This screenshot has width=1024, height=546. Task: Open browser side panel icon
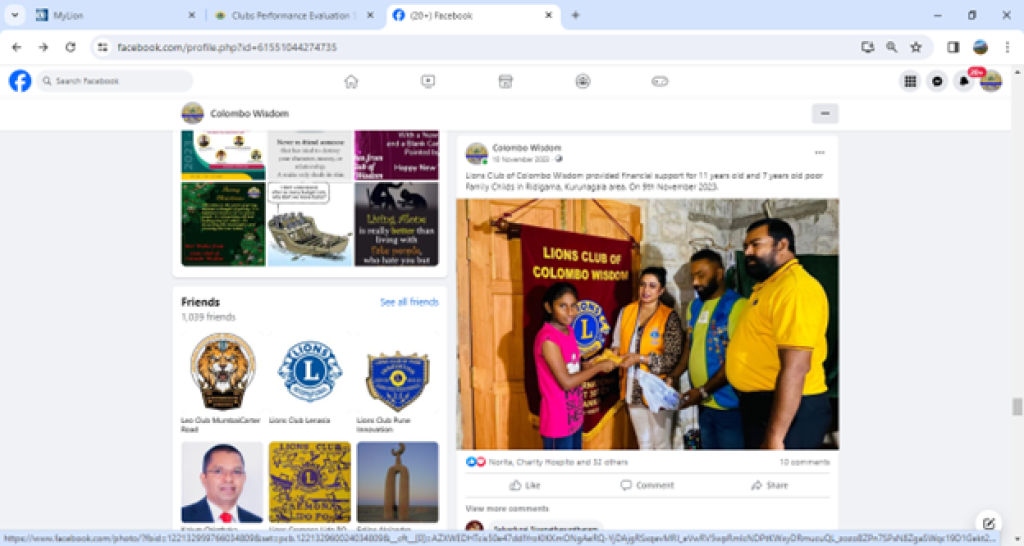(x=953, y=47)
